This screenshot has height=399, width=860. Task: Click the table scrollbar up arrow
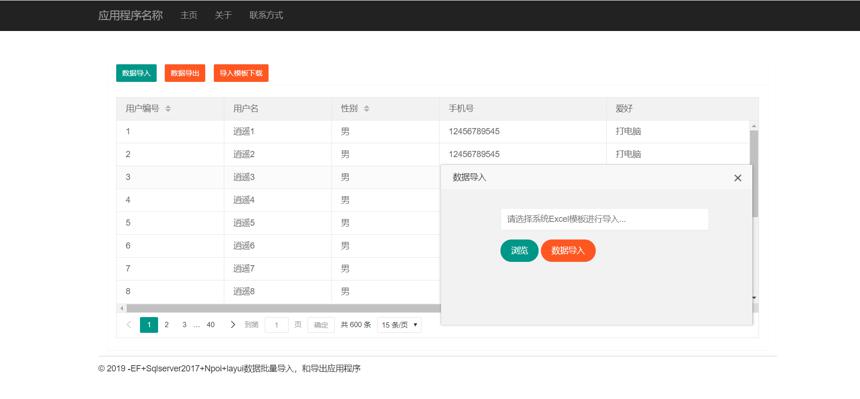click(x=754, y=127)
